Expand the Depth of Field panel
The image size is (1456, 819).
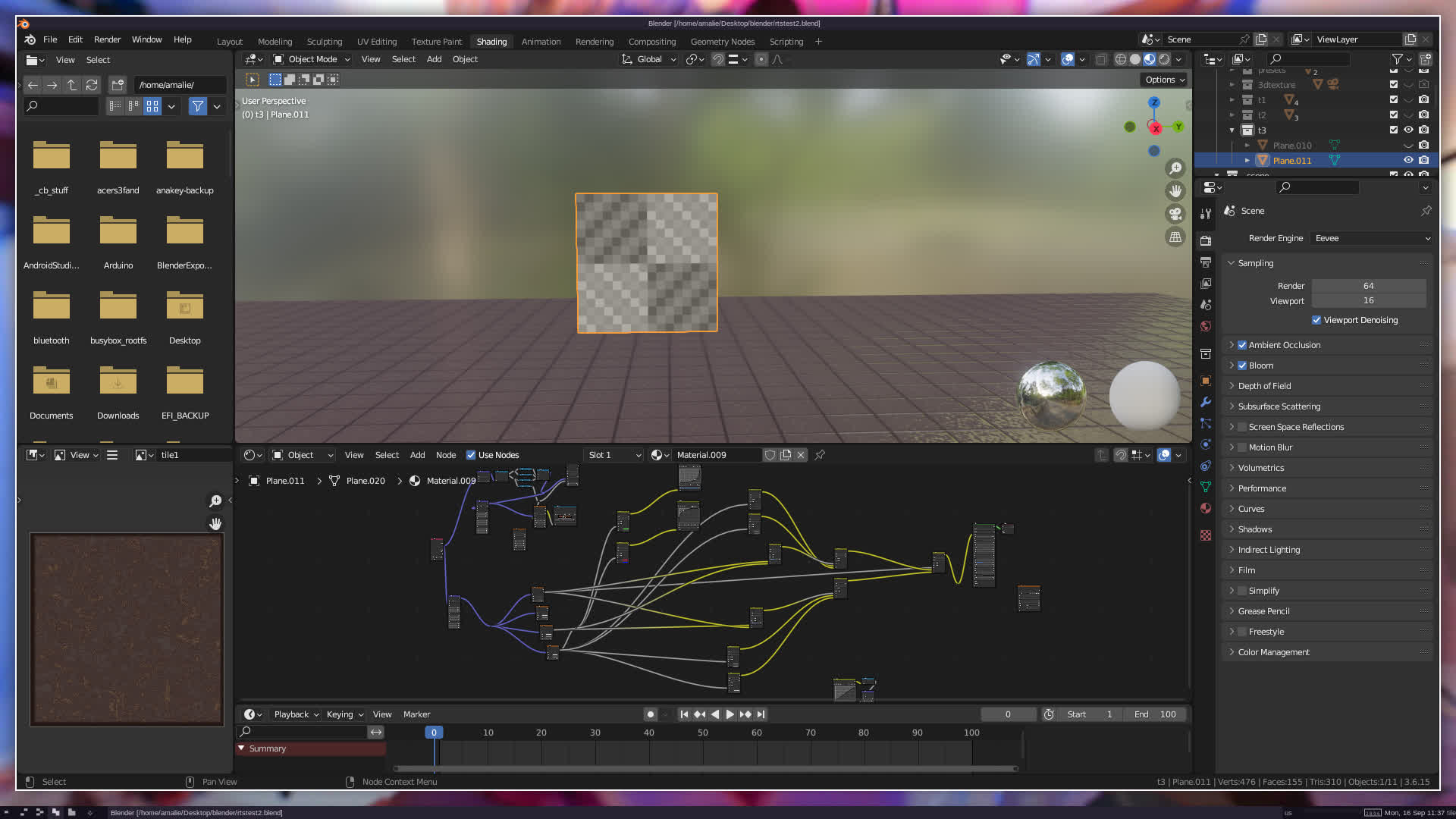[x=1264, y=386]
